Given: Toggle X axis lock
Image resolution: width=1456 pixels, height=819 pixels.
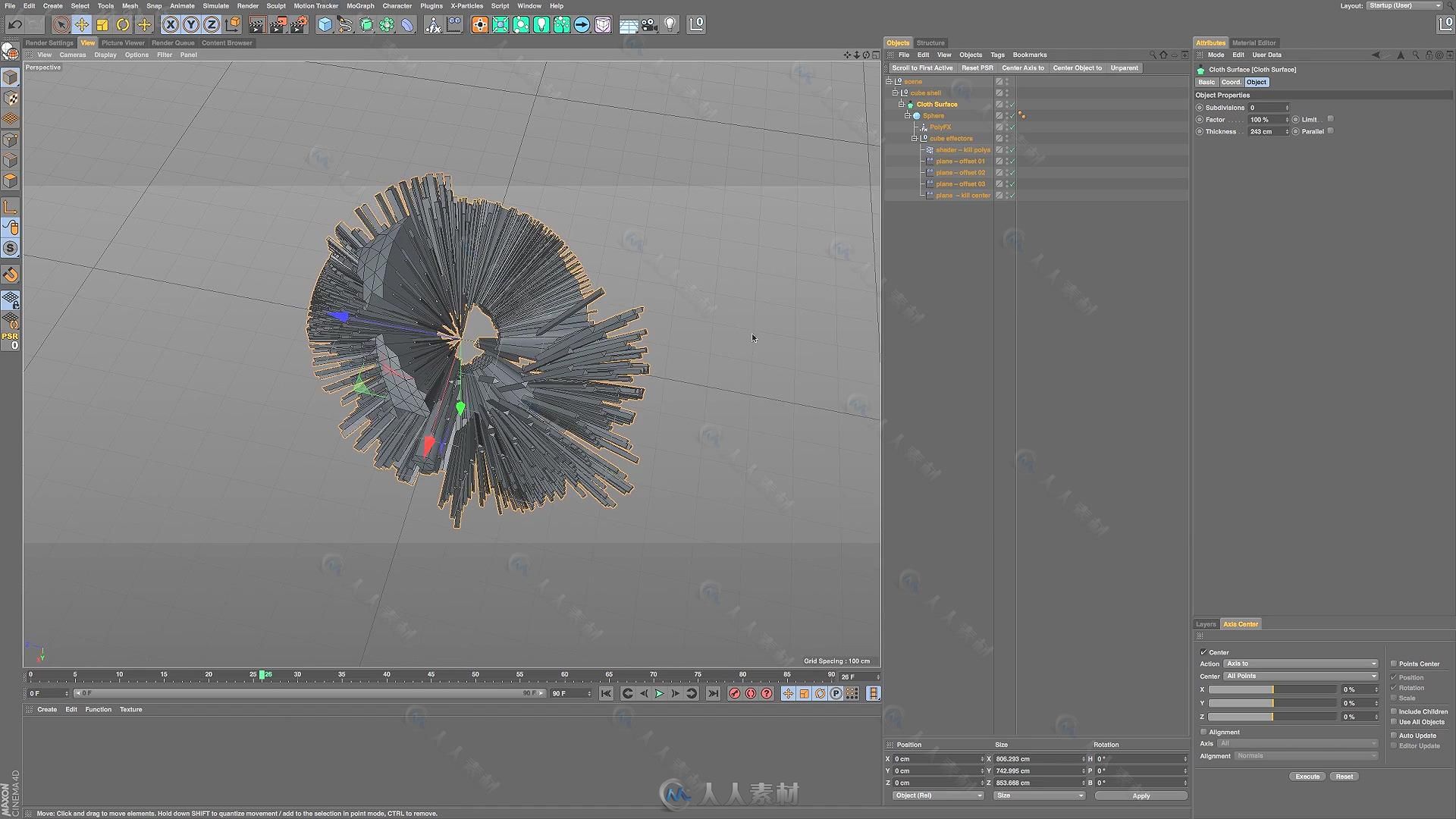Looking at the screenshot, I should (171, 25).
